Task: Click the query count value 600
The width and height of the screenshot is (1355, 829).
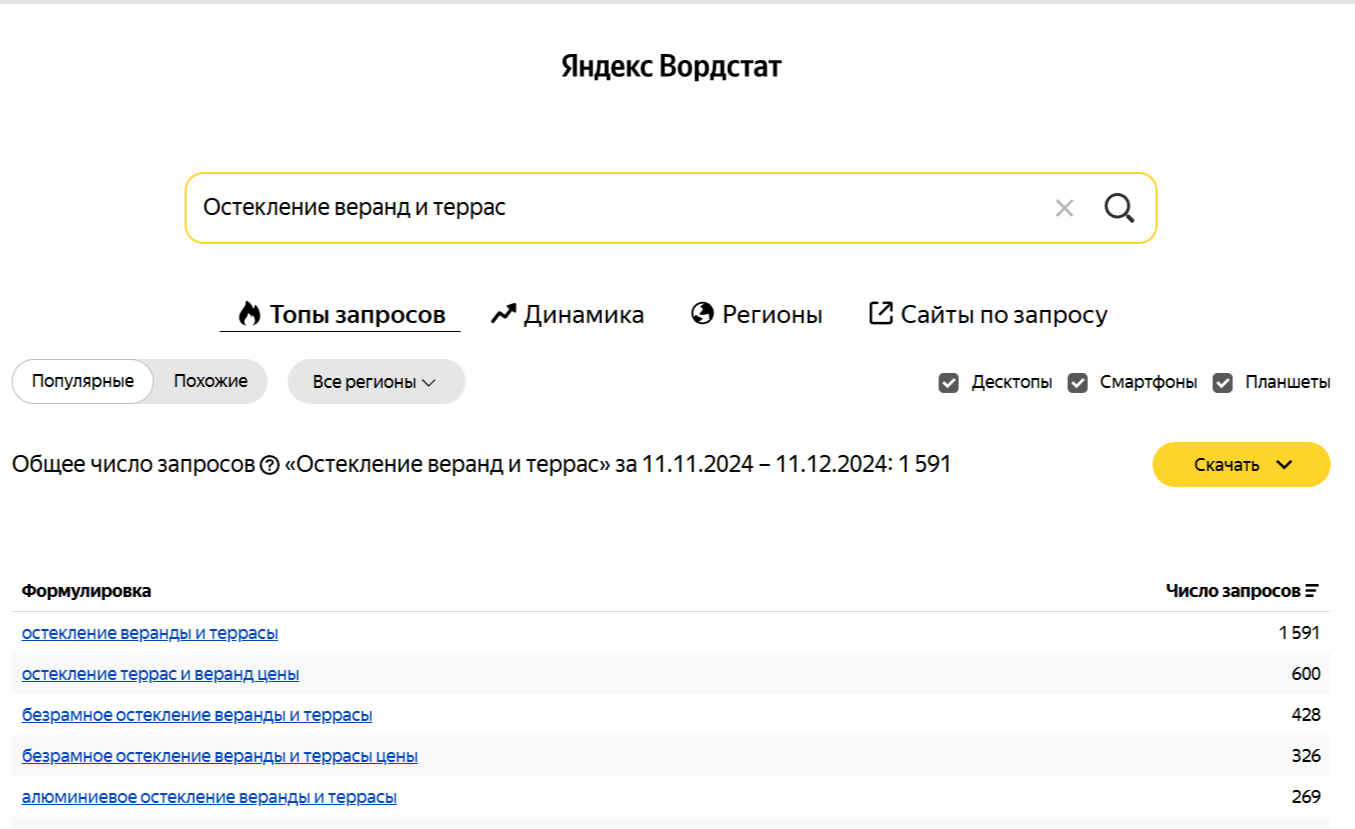Action: pos(1306,674)
